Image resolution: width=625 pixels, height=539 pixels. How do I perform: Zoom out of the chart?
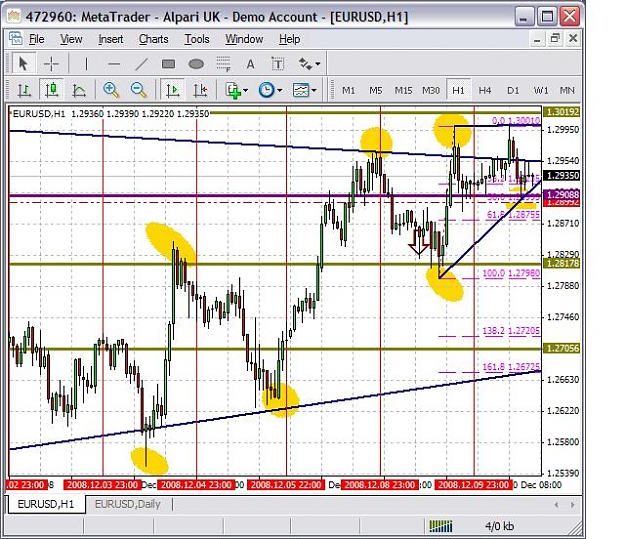(138, 90)
